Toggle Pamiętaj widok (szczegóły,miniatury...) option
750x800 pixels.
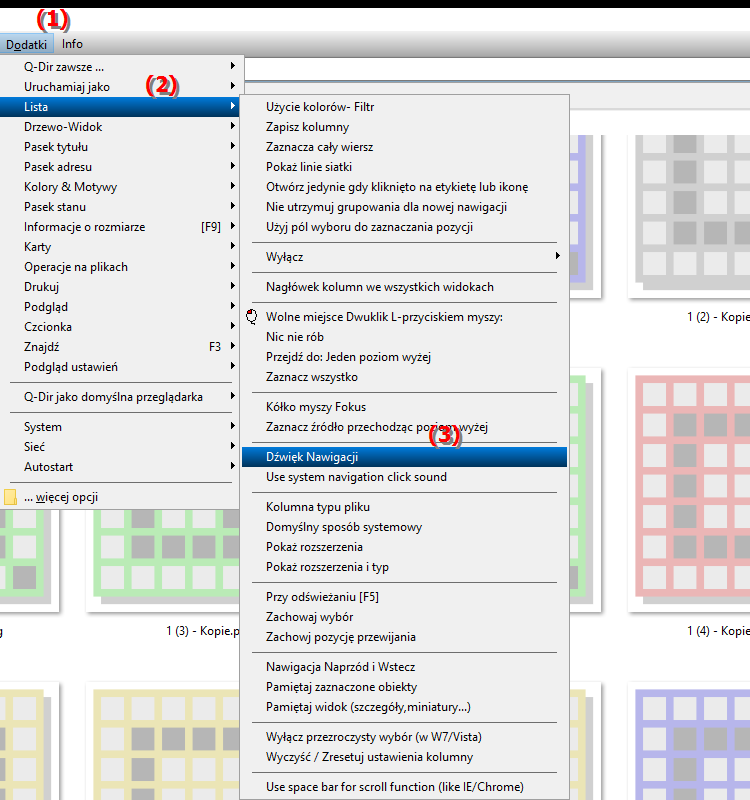coord(404,707)
